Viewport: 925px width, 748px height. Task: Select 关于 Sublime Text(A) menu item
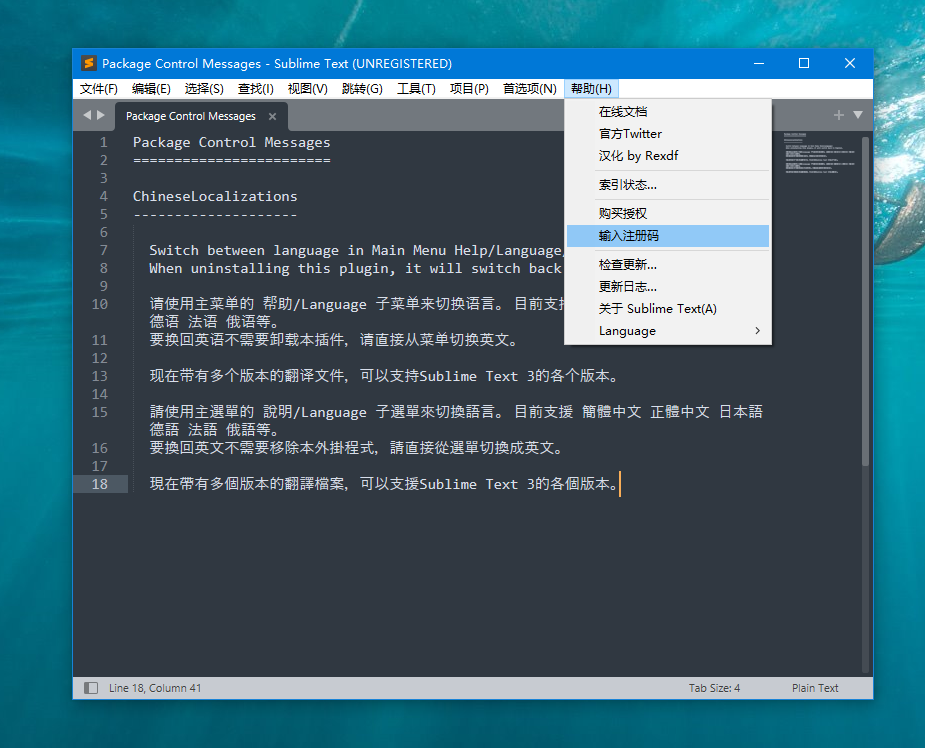[668, 309]
